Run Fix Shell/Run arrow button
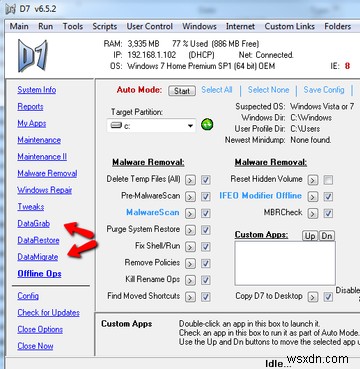360x369 pixels. point(190,247)
